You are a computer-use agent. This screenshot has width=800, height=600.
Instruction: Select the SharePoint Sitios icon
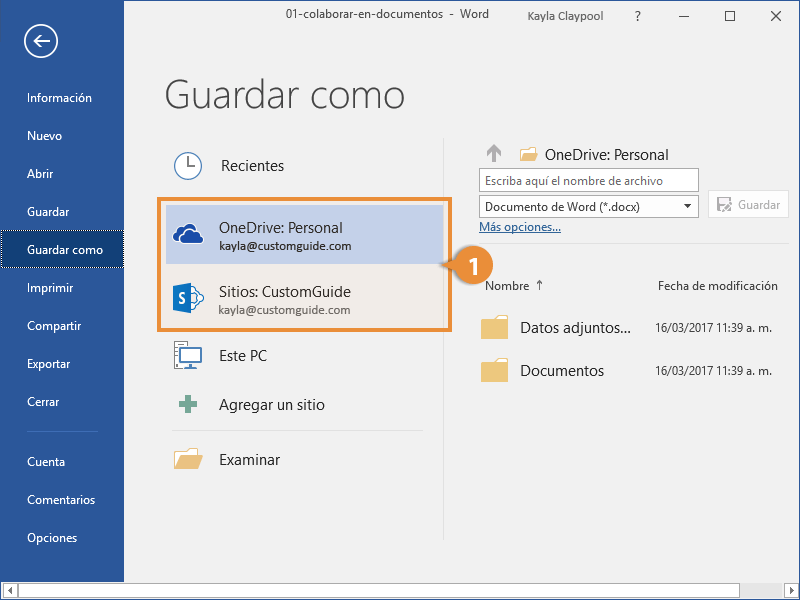(x=188, y=298)
